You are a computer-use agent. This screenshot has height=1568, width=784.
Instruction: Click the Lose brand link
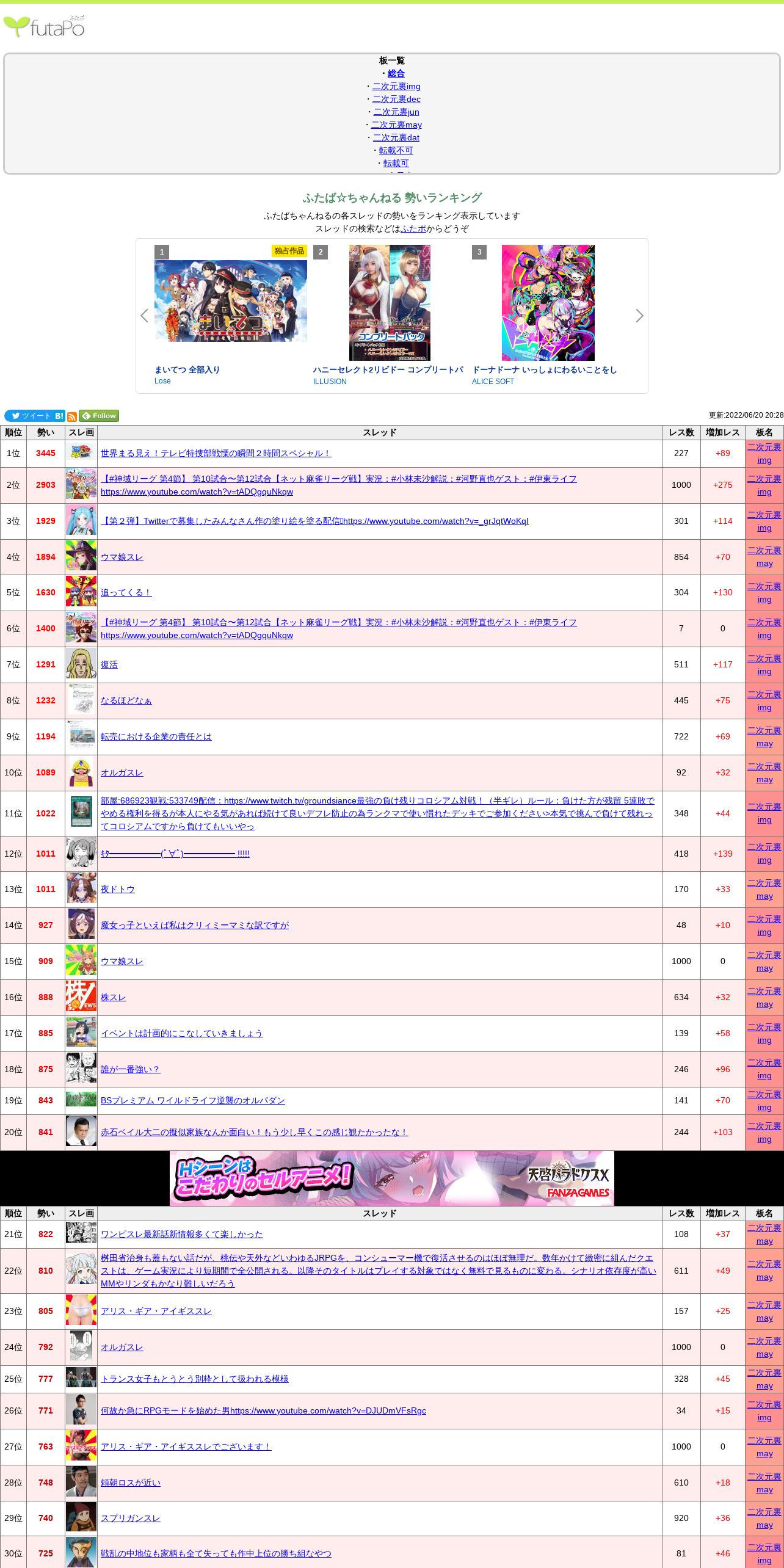tap(162, 381)
